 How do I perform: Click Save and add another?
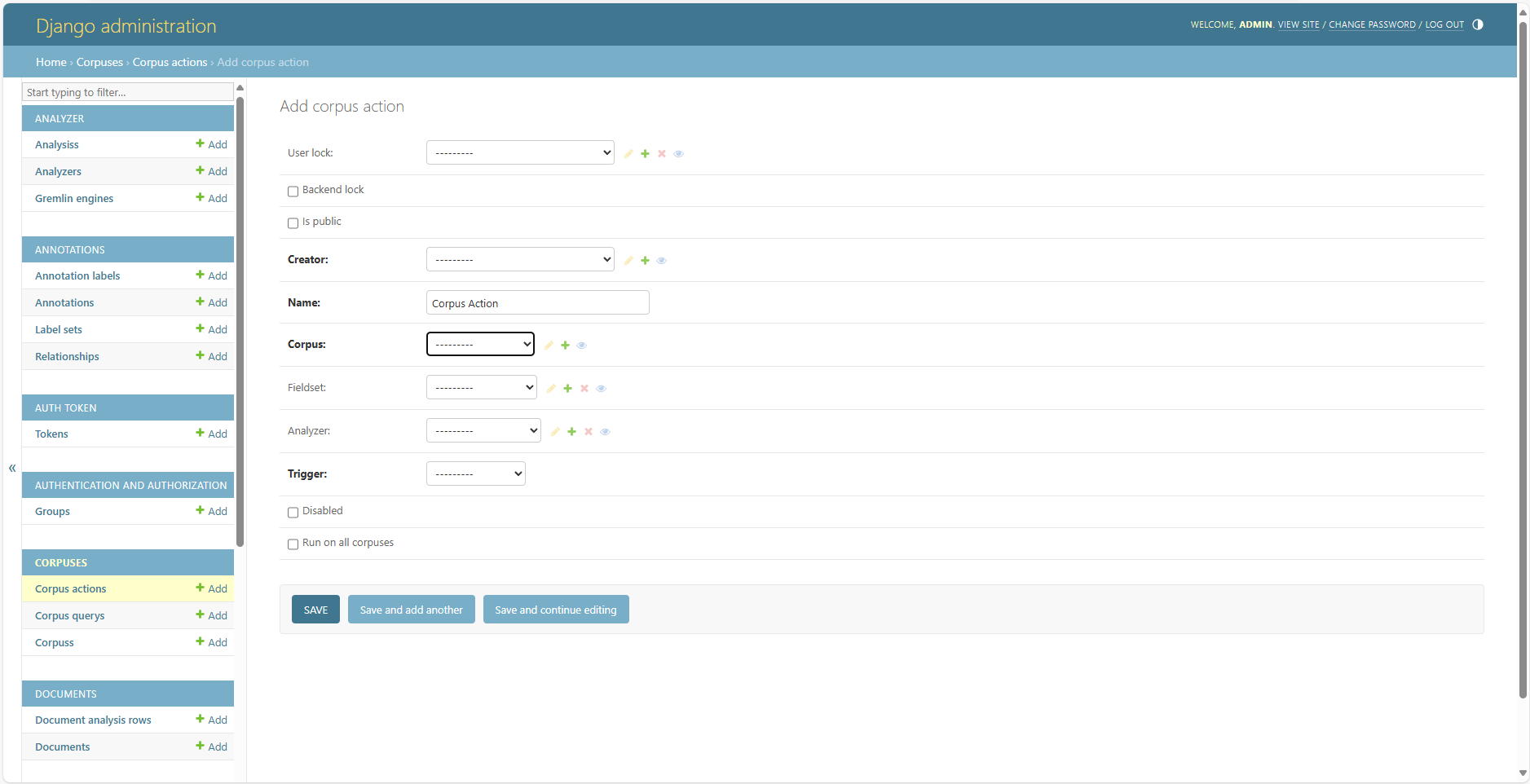click(412, 610)
